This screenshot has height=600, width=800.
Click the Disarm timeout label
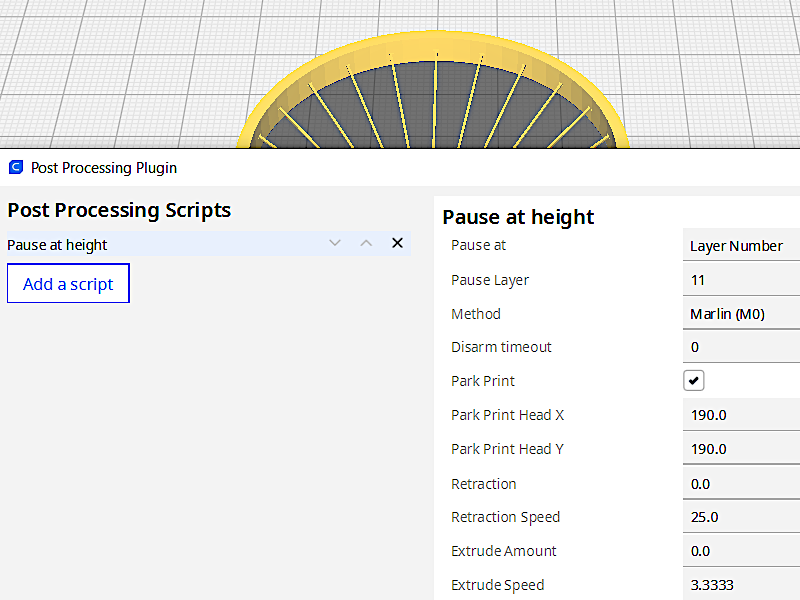[x=501, y=347]
